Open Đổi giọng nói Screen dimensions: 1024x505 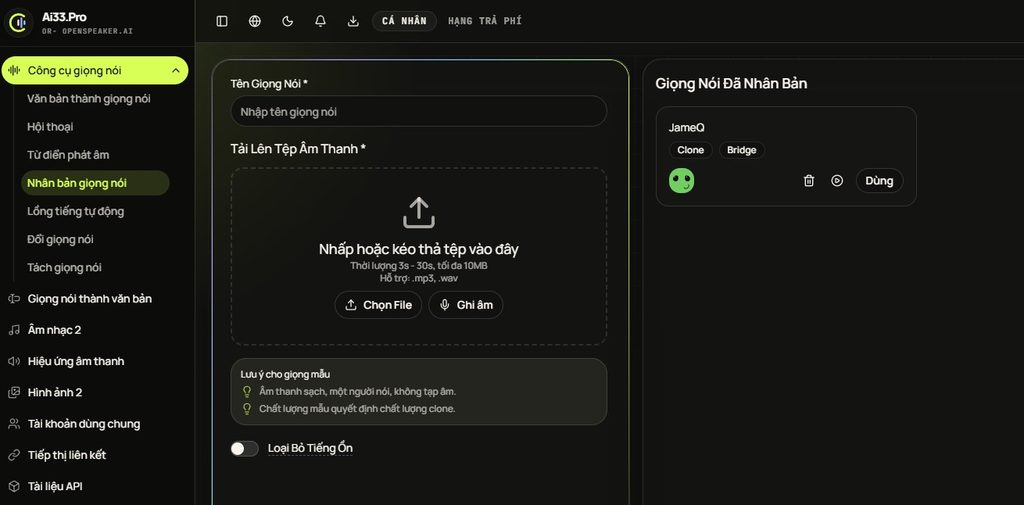pos(60,239)
